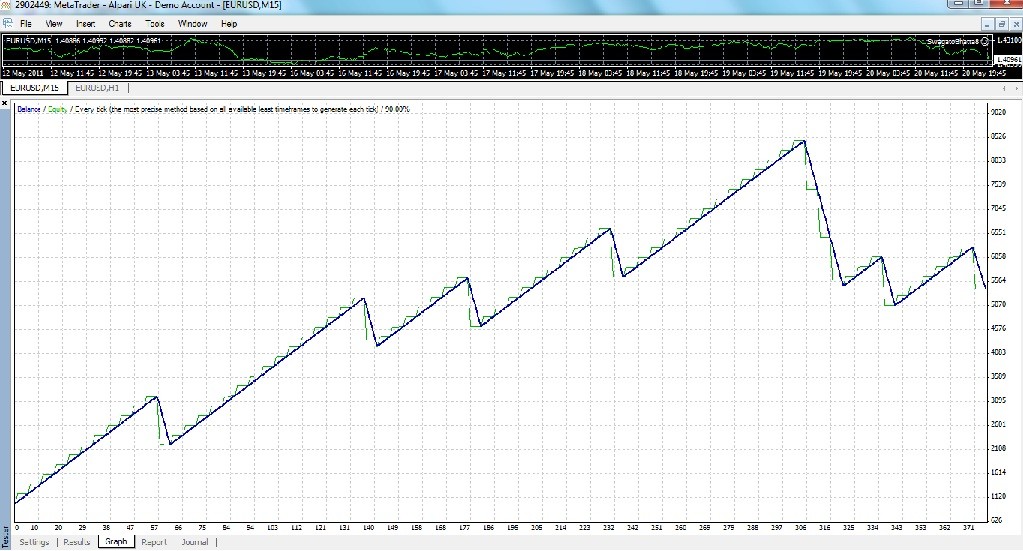Open the Charts menu
The image size is (1023, 551).
pyautogui.click(x=120, y=23)
